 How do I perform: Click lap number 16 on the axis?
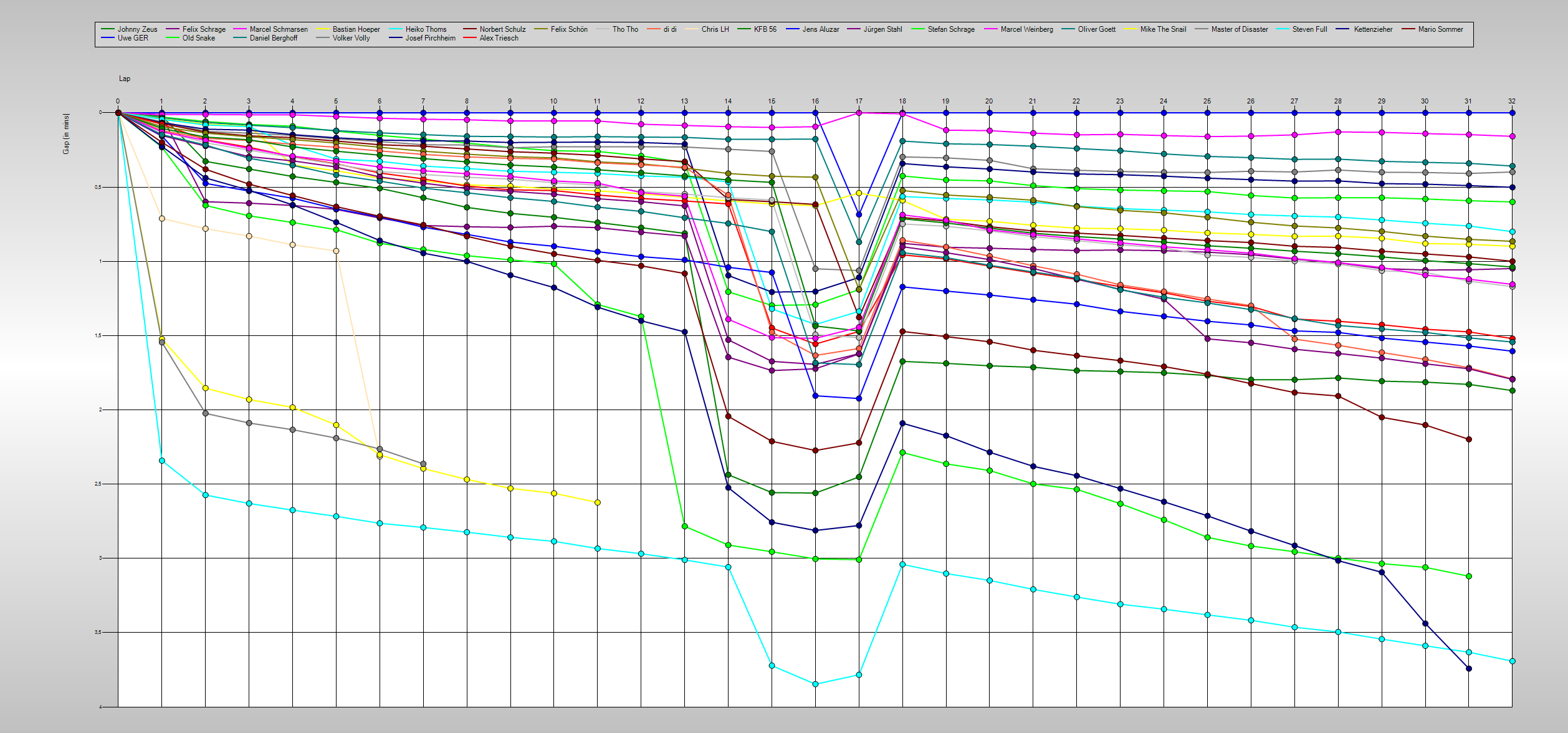point(815,101)
